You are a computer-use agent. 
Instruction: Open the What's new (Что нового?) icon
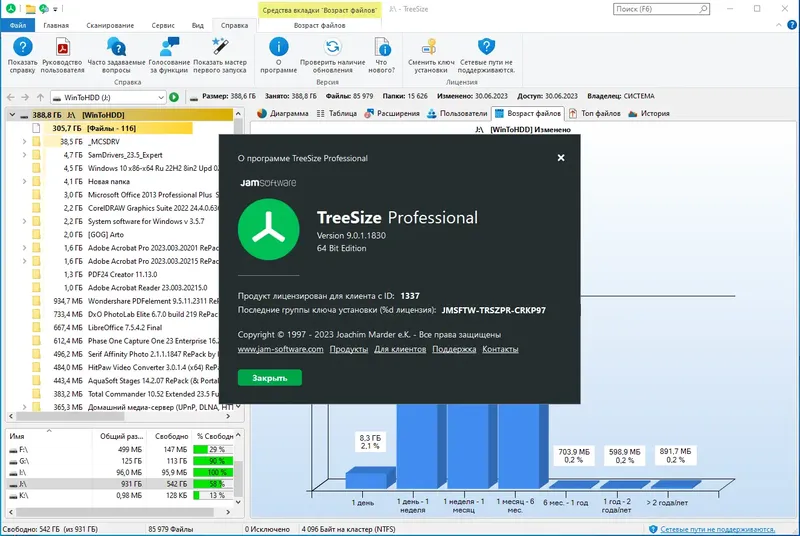pyautogui.click(x=382, y=47)
